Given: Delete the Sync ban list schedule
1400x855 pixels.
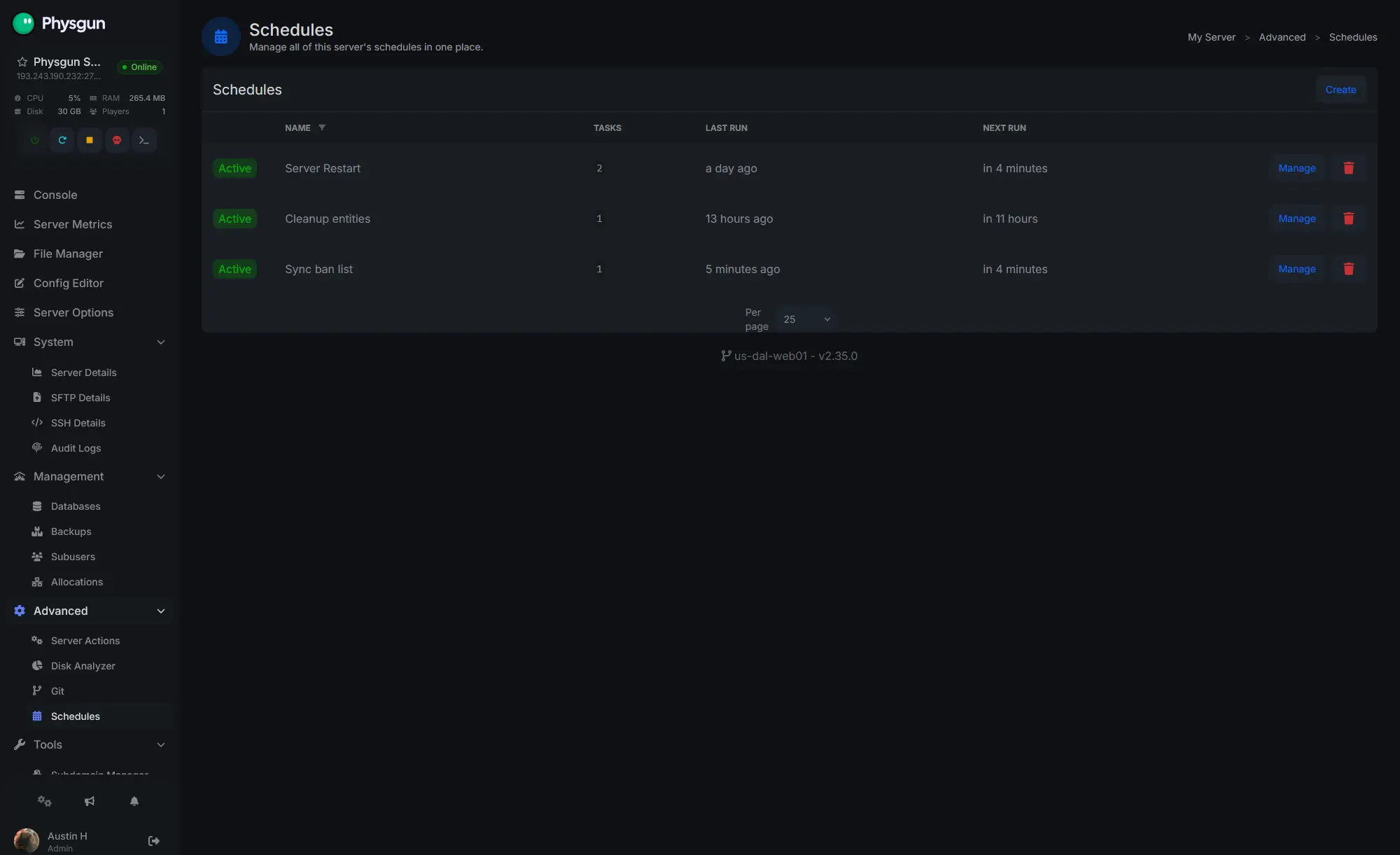Looking at the screenshot, I should pyautogui.click(x=1349, y=269).
